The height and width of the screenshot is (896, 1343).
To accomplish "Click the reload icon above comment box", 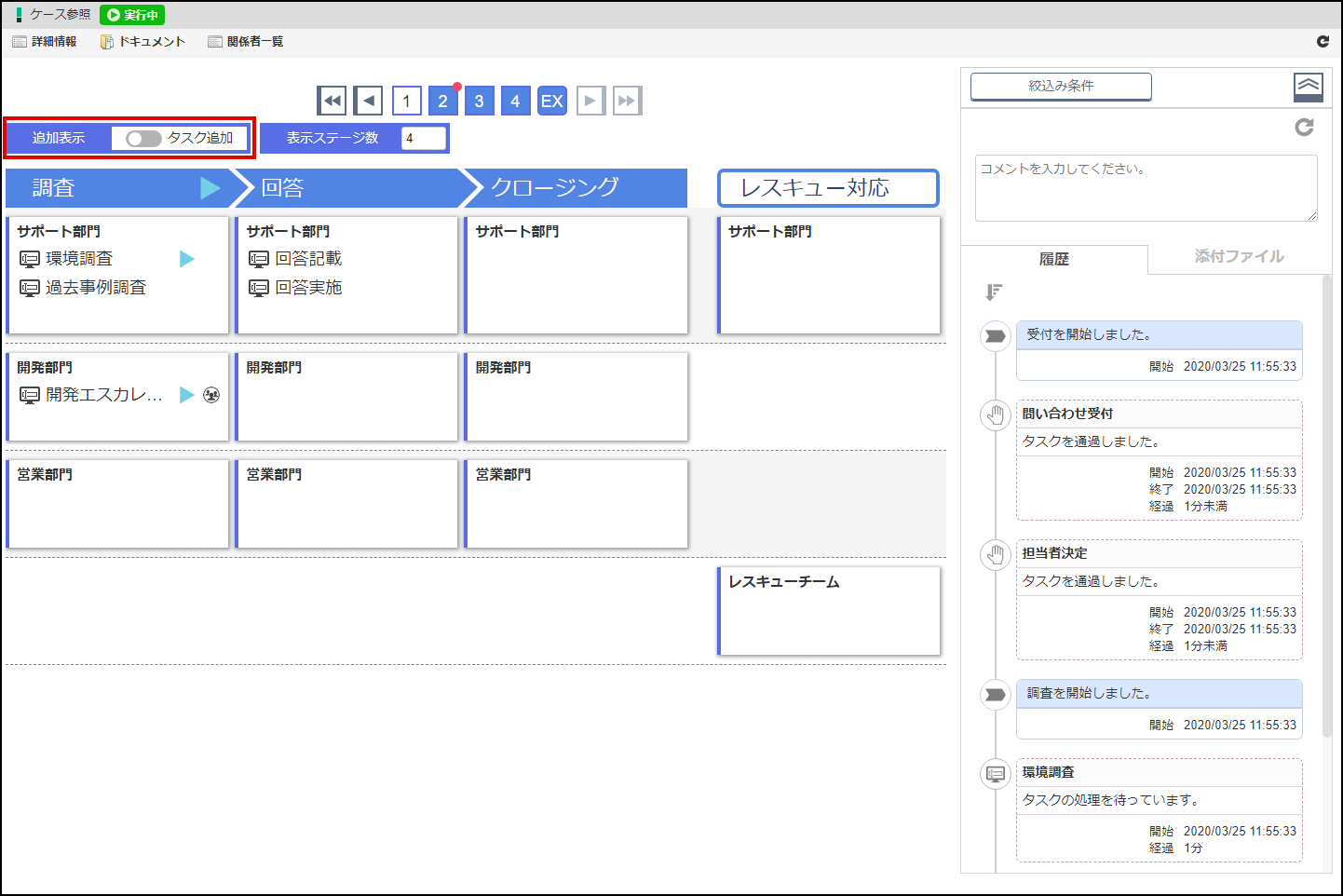I will [1304, 127].
